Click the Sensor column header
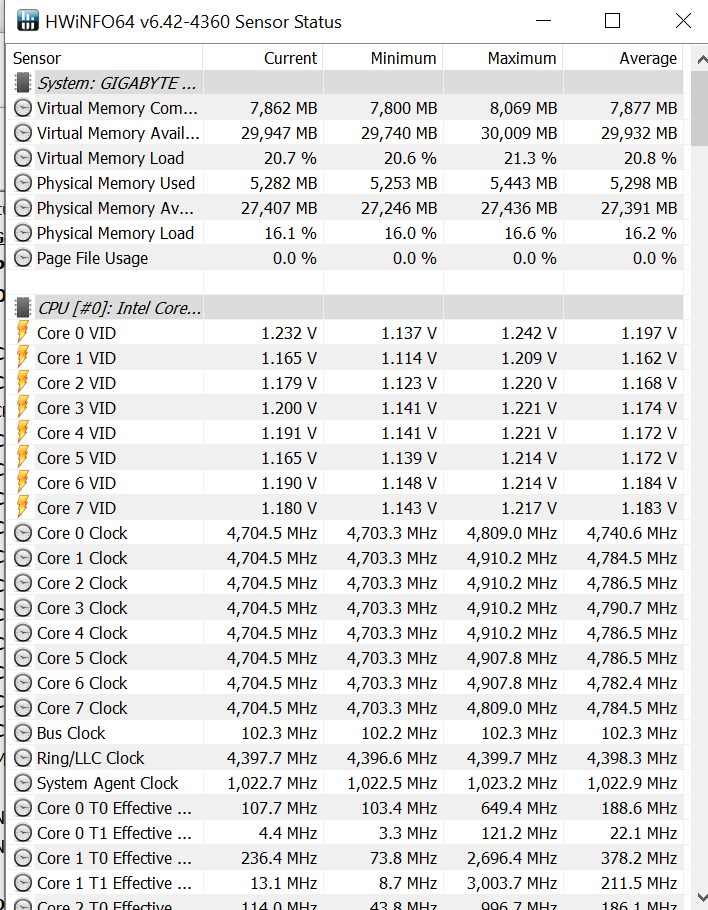The image size is (708, 910). [37, 58]
